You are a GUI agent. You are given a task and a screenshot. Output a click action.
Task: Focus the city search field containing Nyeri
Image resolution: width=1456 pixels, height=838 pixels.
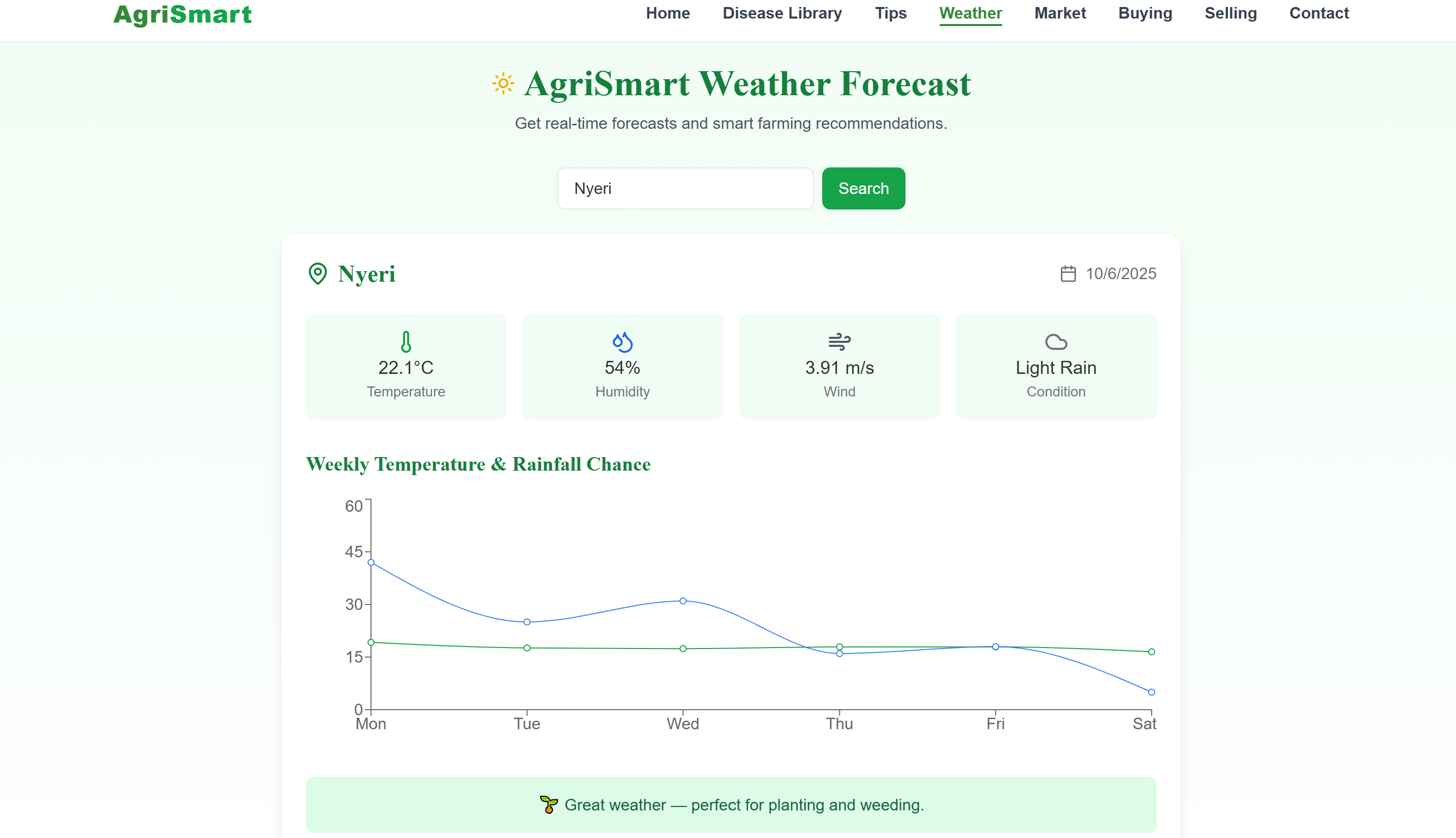point(685,188)
